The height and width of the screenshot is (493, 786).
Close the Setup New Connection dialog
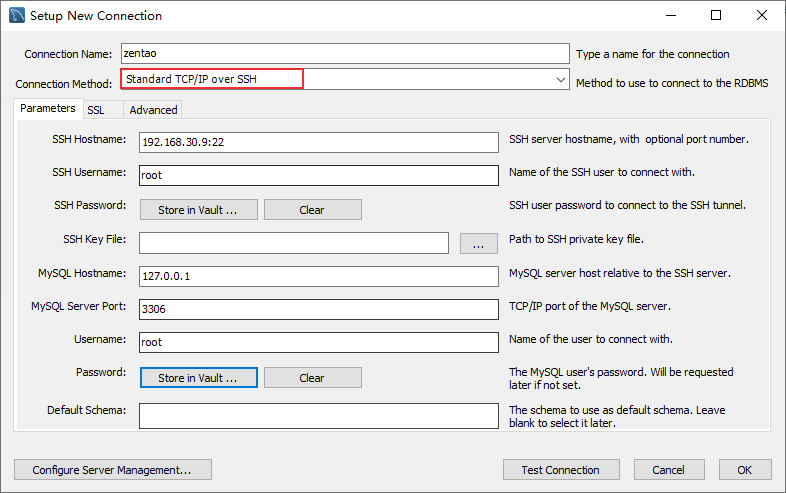[761, 16]
